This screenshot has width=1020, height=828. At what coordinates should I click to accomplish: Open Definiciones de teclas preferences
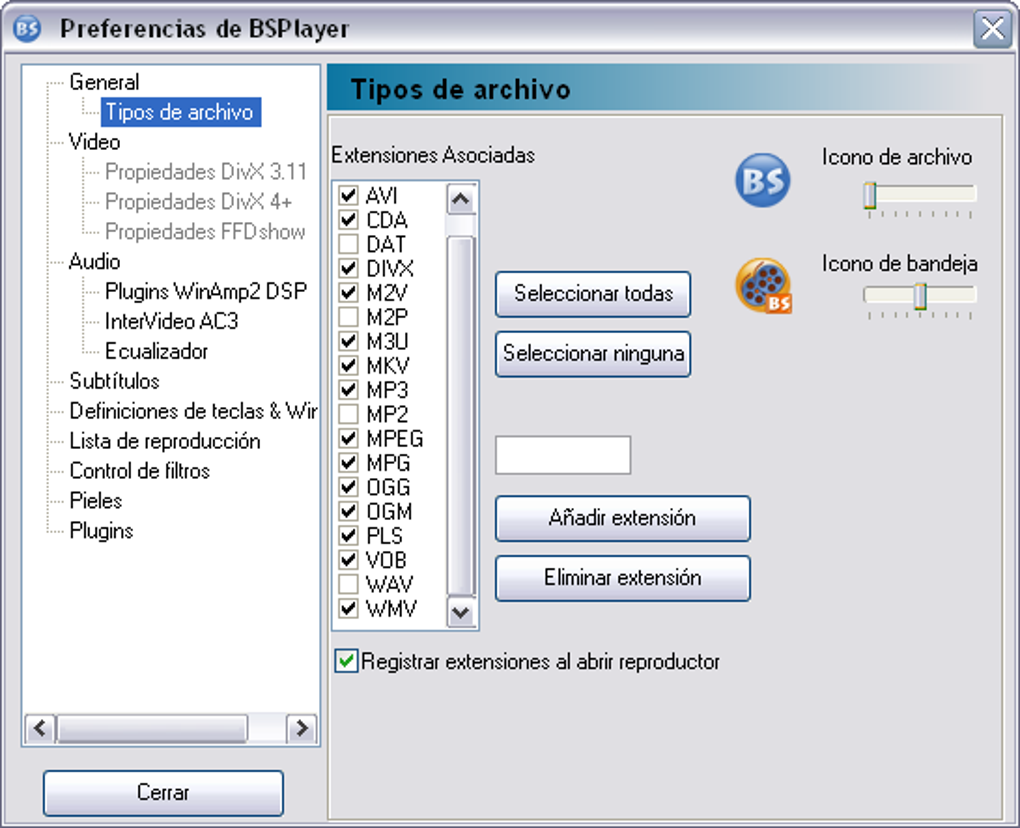coord(193,411)
